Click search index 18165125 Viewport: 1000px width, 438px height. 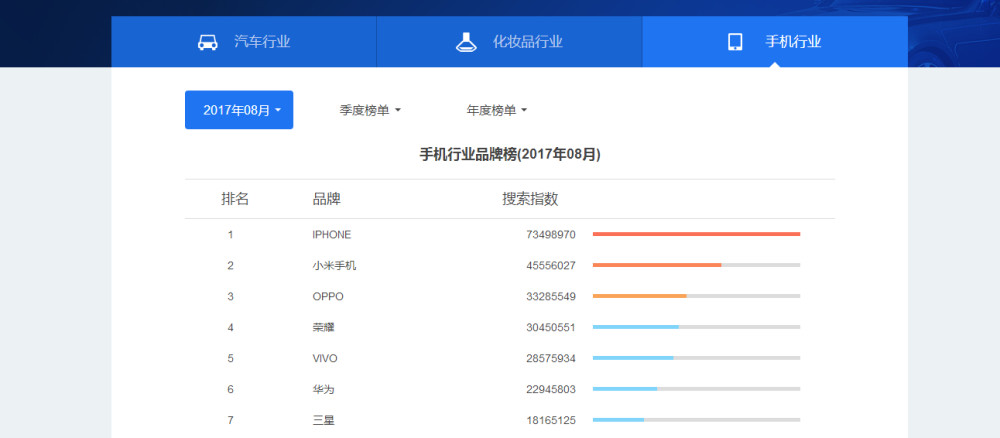coord(551,420)
